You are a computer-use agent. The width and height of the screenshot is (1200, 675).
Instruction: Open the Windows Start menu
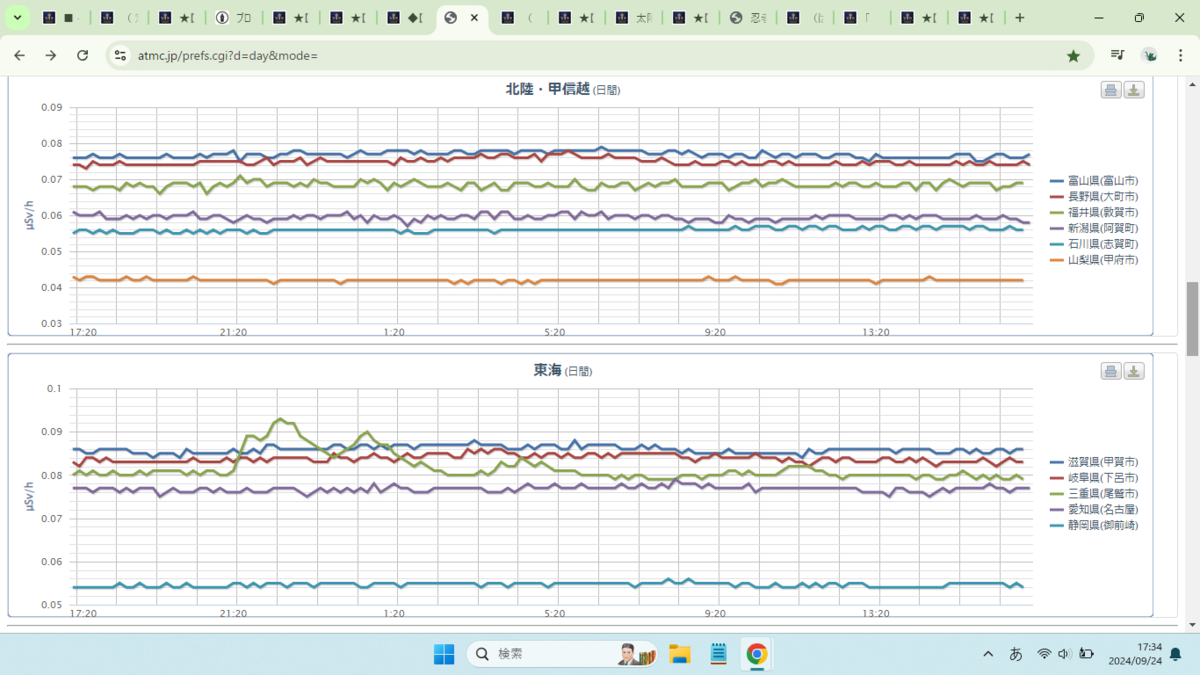(444, 654)
